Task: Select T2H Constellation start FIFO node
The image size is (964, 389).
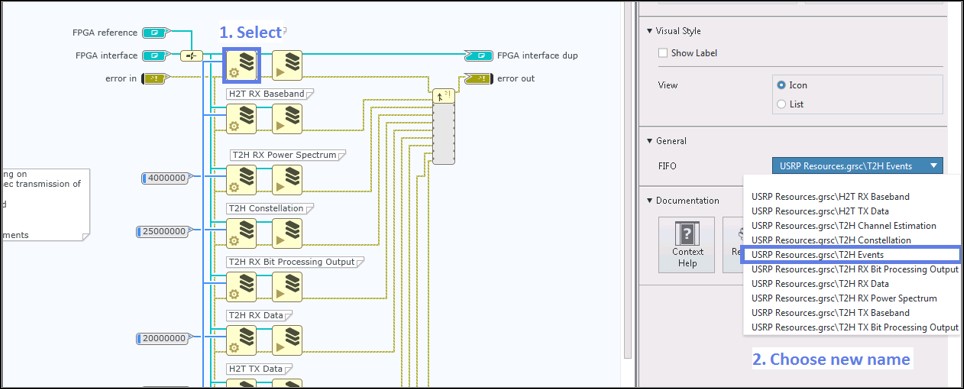Action: click(287, 234)
